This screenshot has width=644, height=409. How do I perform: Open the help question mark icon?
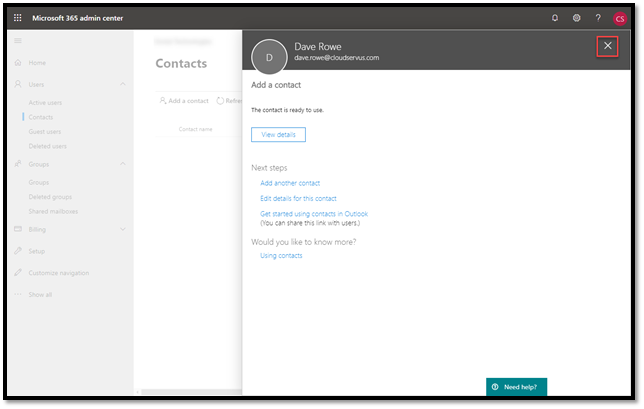tap(598, 18)
